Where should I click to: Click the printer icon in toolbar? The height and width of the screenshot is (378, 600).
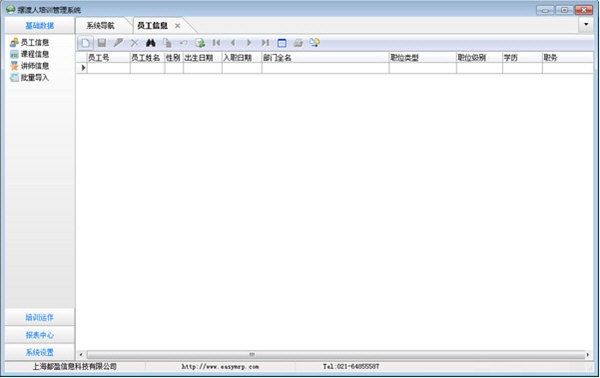pos(298,43)
